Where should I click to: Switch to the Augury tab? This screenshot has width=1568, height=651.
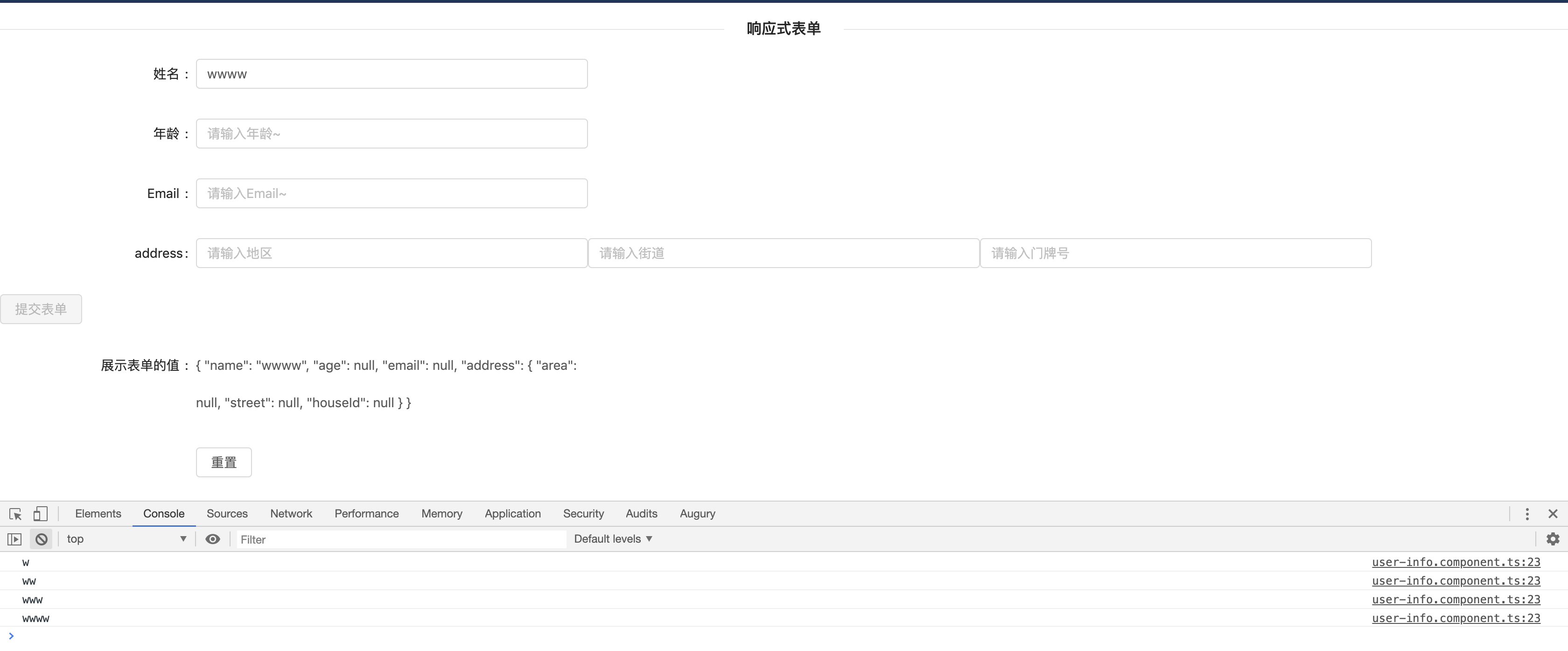[x=697, y=514]
